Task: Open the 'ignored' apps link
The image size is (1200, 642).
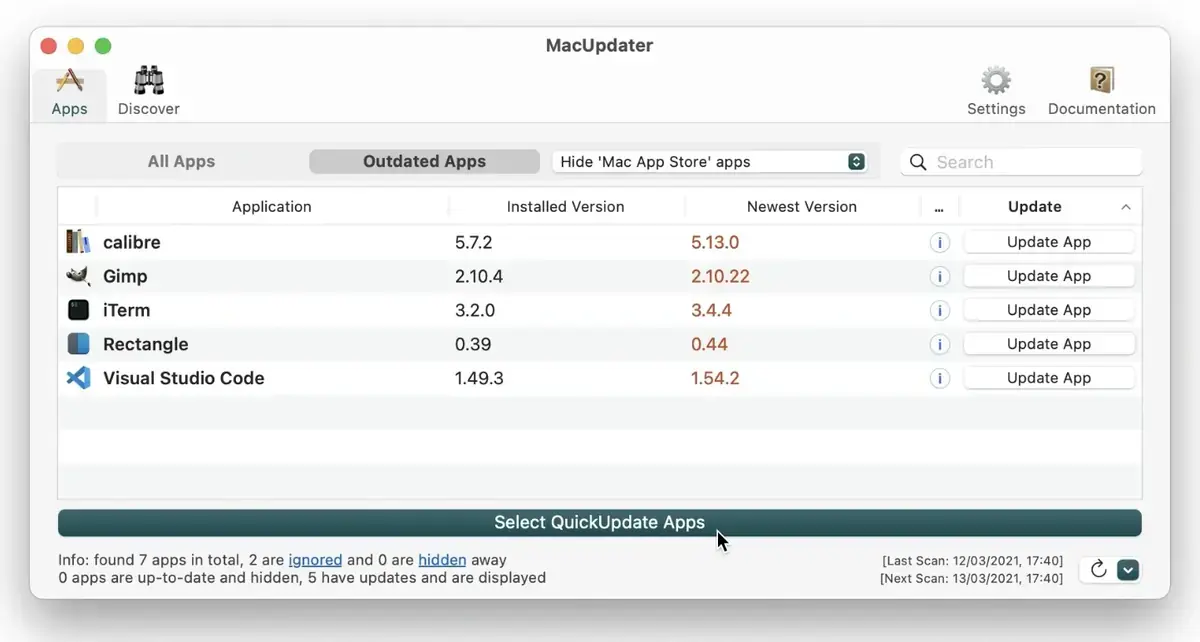Action: (x=315, y=559)
